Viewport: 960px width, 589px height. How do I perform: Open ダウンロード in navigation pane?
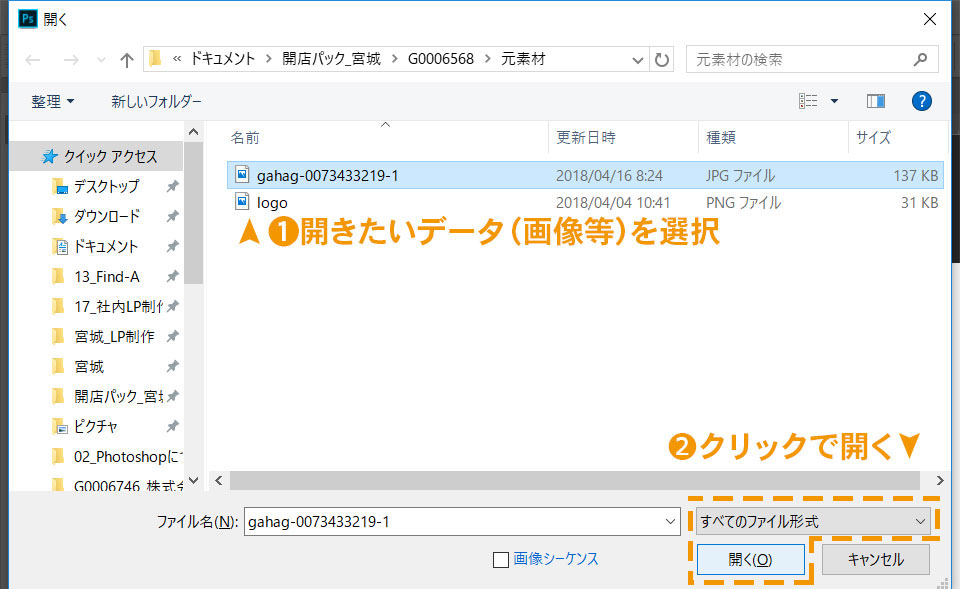(x=107, y=216)
